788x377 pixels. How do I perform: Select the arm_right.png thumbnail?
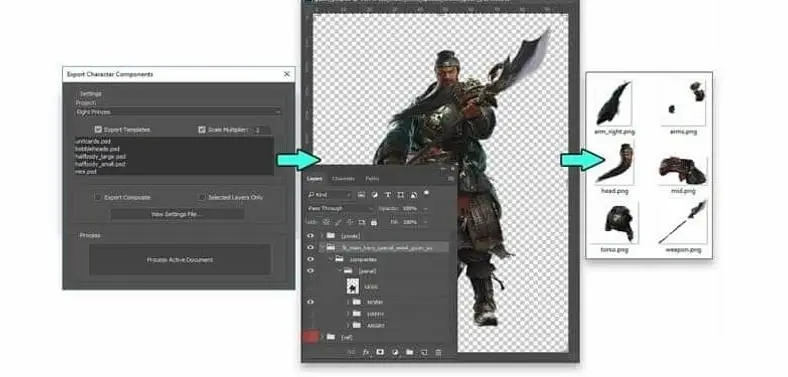coord(613,103)
